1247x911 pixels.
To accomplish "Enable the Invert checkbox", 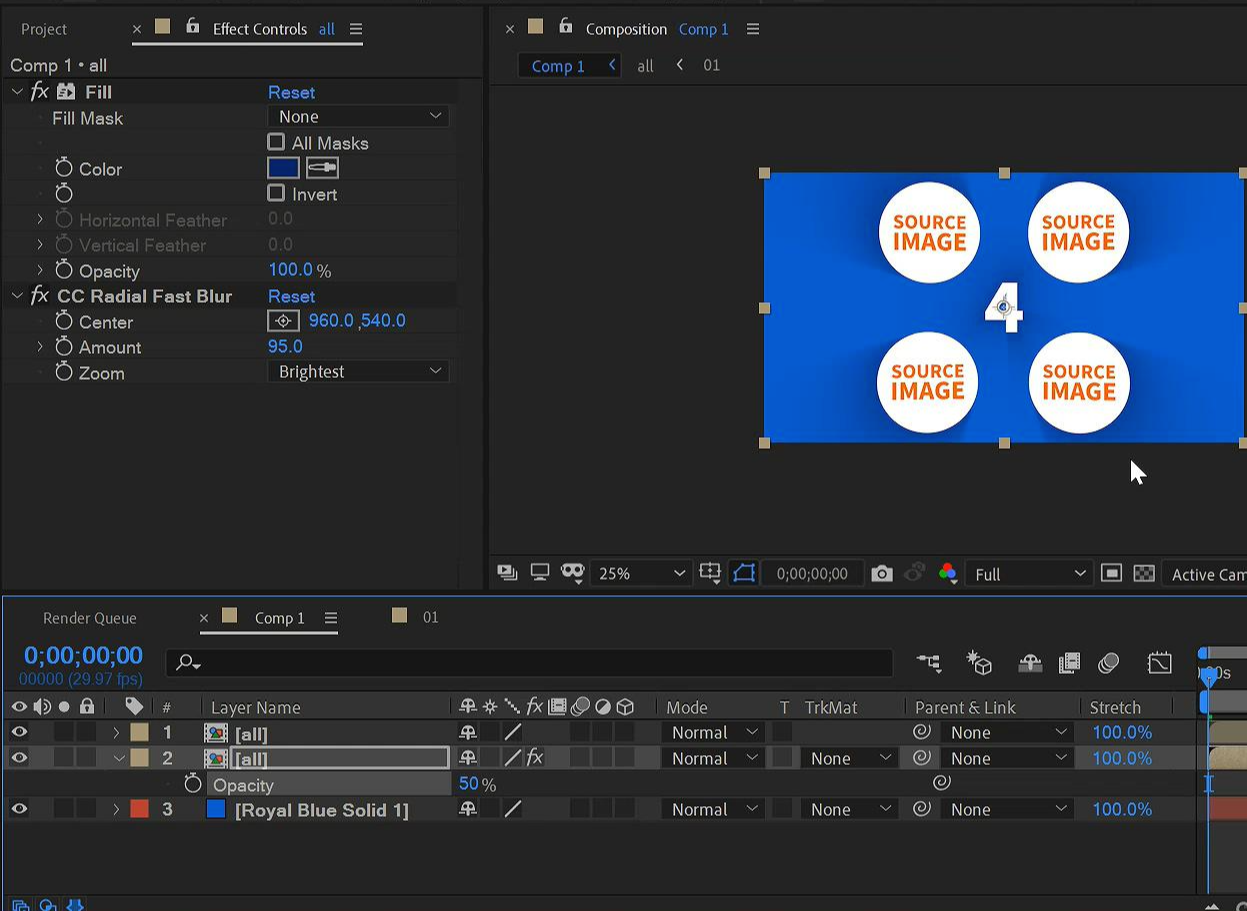I will coord(276,193).
